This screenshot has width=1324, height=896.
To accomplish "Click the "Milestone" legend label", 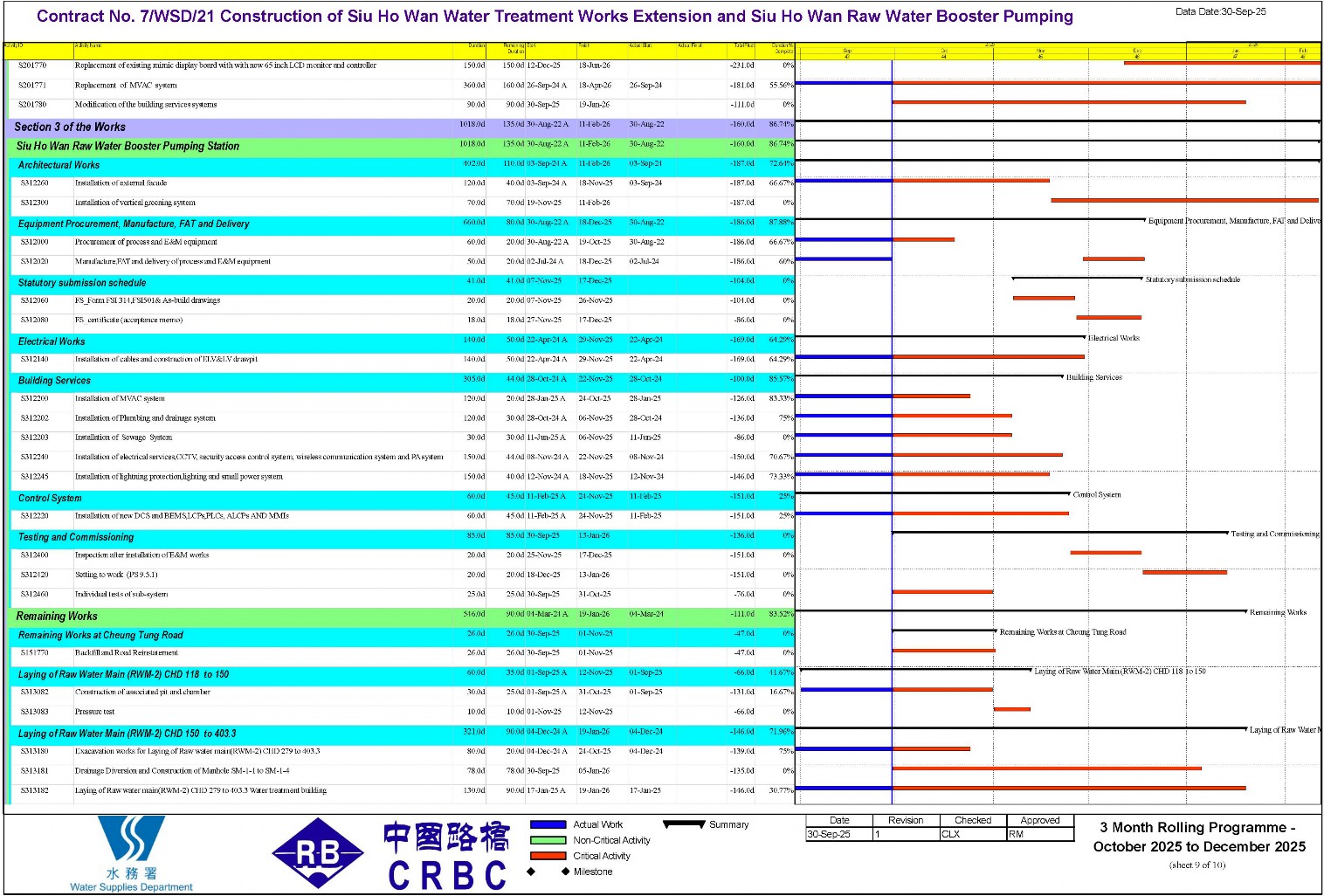I will (593, 872).
